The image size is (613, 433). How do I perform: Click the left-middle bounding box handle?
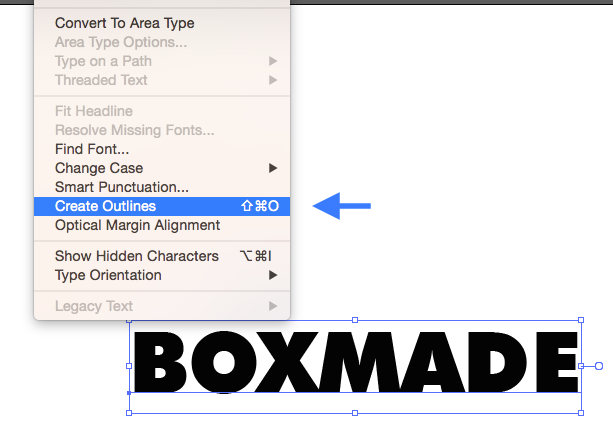(x=129, y=366)
